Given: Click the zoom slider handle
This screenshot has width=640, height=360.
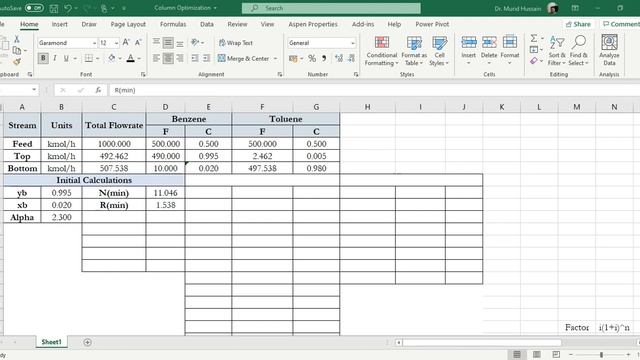Looking at the screenshot, I should click(601, 355).
